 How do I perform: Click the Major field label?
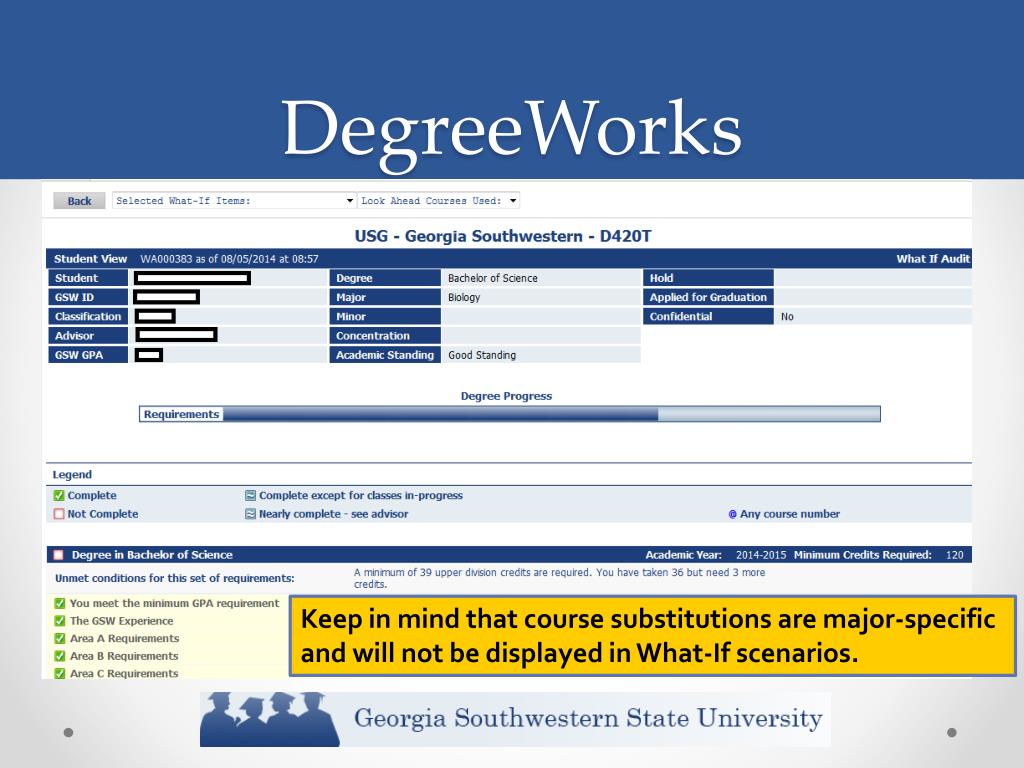pos(385,297)
